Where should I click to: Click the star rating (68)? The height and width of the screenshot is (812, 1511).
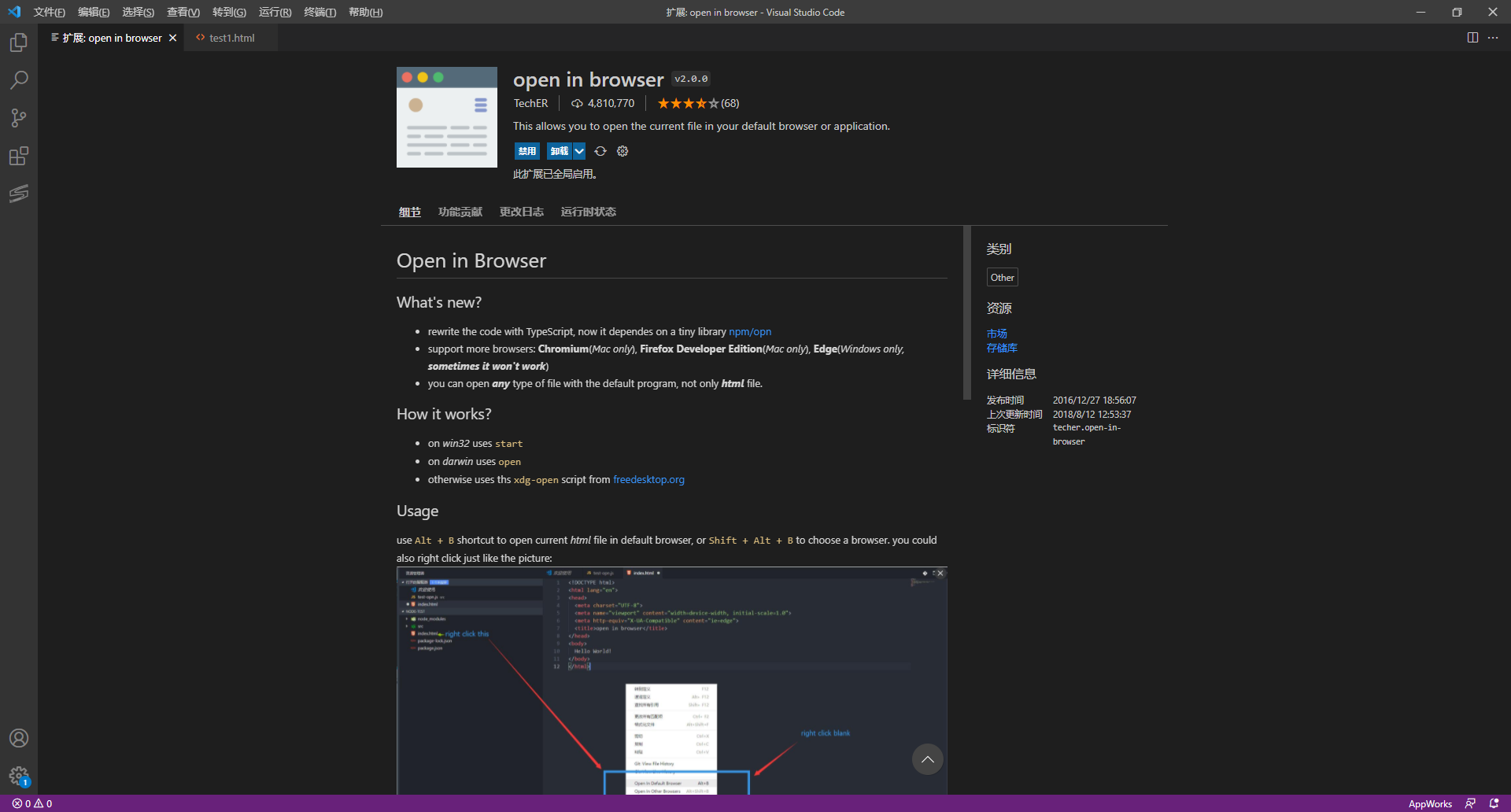click(698, 103)
